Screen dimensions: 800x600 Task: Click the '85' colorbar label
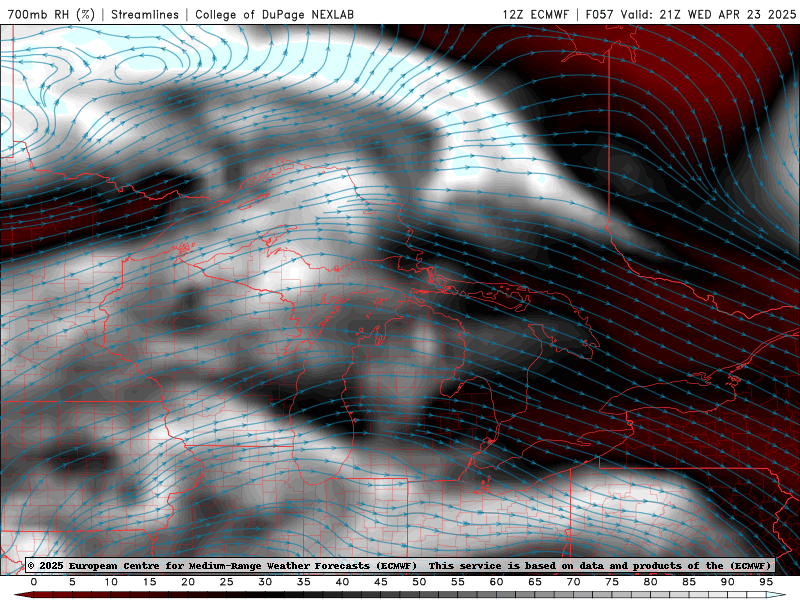point(689,582)
